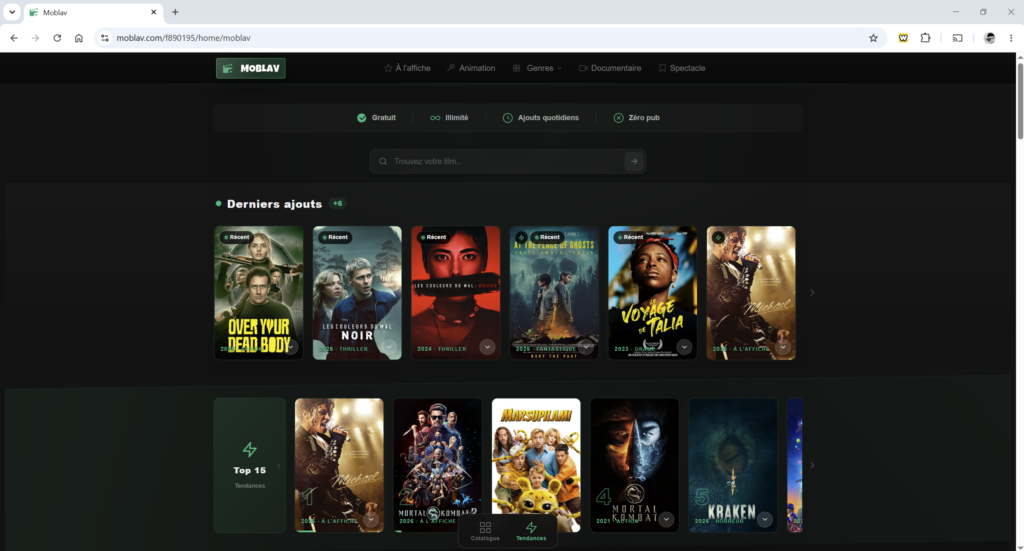Screen dimensions: 1024x551
Task: Click the sparkle icon on Michael poster
Action: point(718,238)
